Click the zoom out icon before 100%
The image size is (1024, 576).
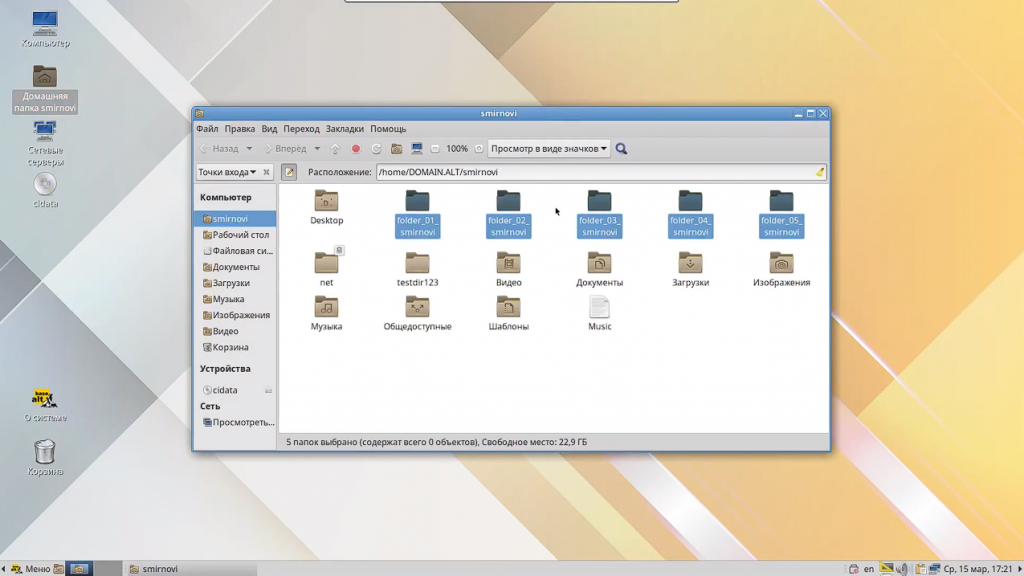click(x=435, y=149)
